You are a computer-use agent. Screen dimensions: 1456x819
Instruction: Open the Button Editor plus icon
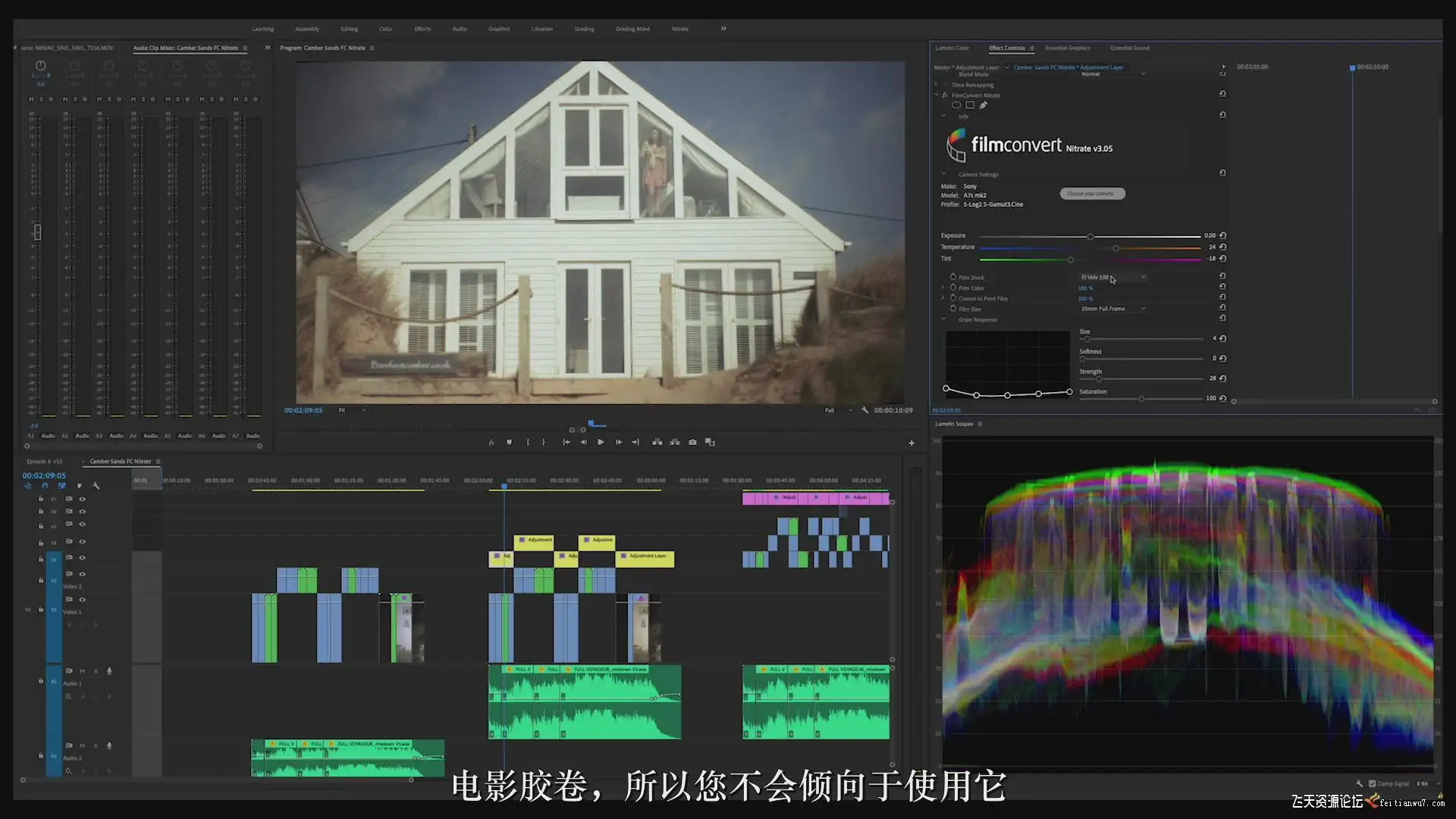click(x=912, y=443)
